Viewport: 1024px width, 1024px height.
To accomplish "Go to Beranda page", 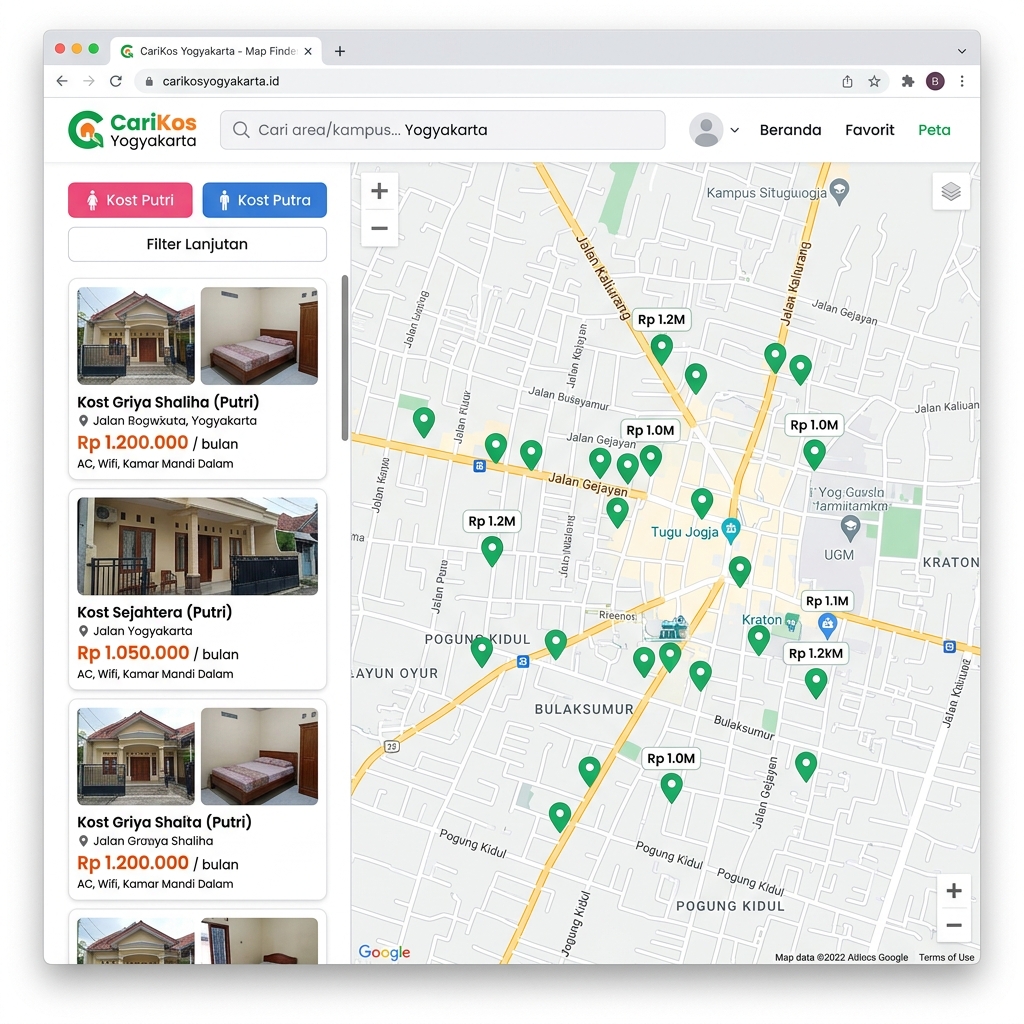I will [790, 130].
